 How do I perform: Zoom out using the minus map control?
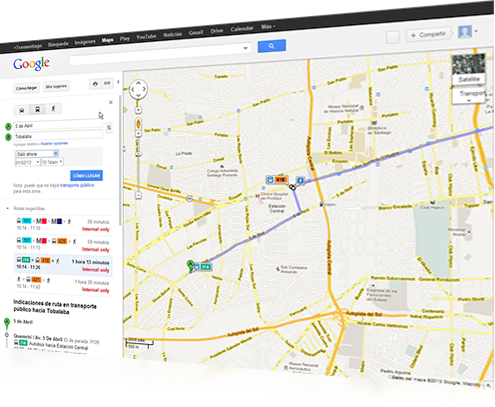pos(138,195)
